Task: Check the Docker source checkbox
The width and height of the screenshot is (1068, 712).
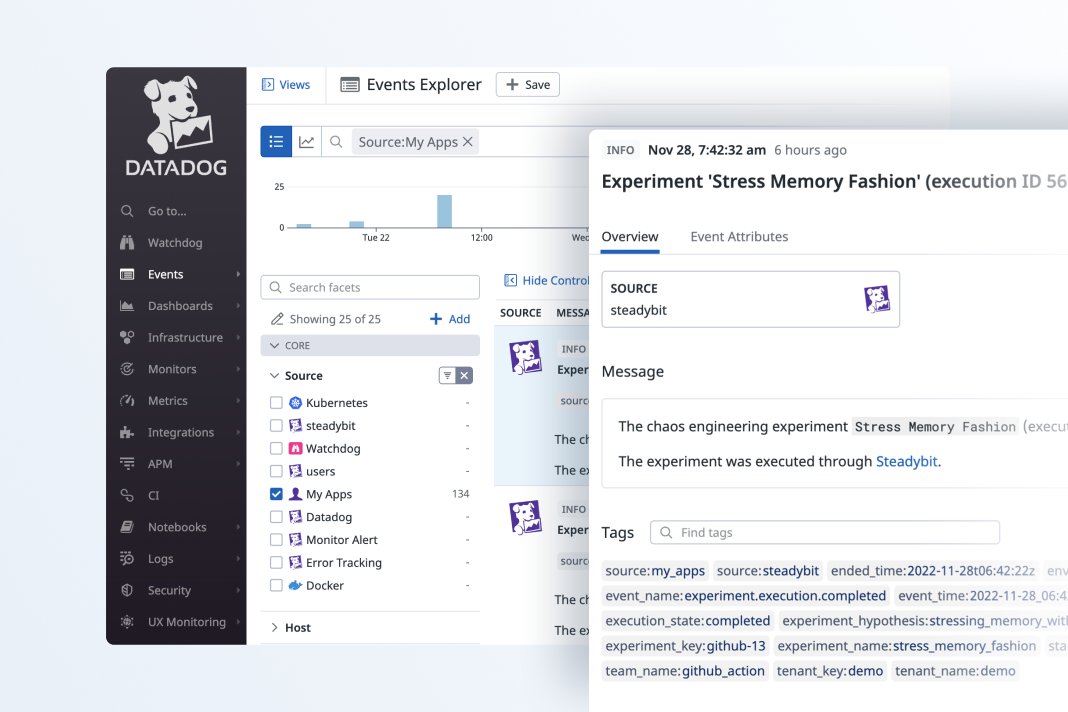Action: 276,585
